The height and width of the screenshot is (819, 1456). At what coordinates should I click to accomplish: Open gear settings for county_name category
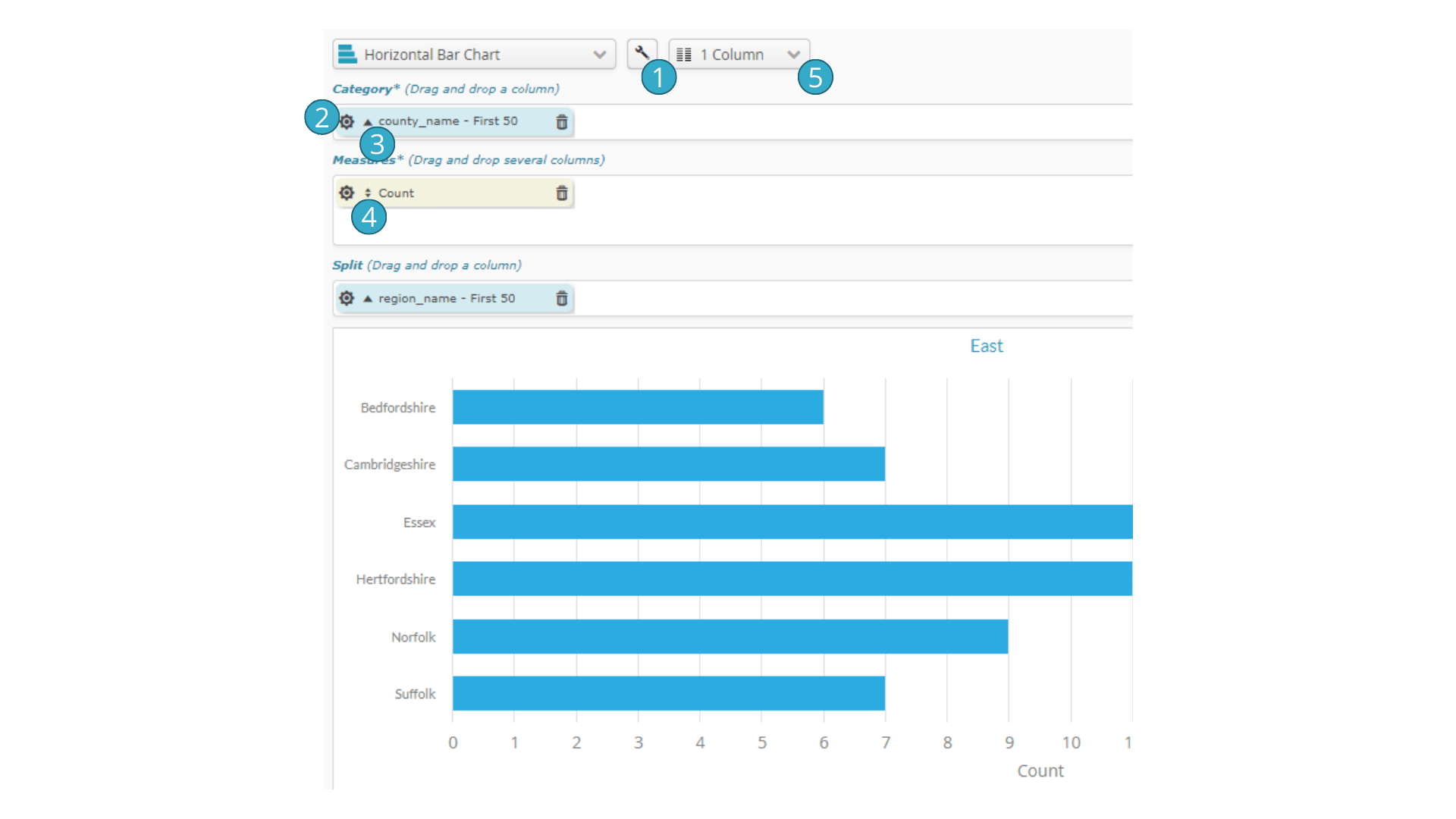347,121
